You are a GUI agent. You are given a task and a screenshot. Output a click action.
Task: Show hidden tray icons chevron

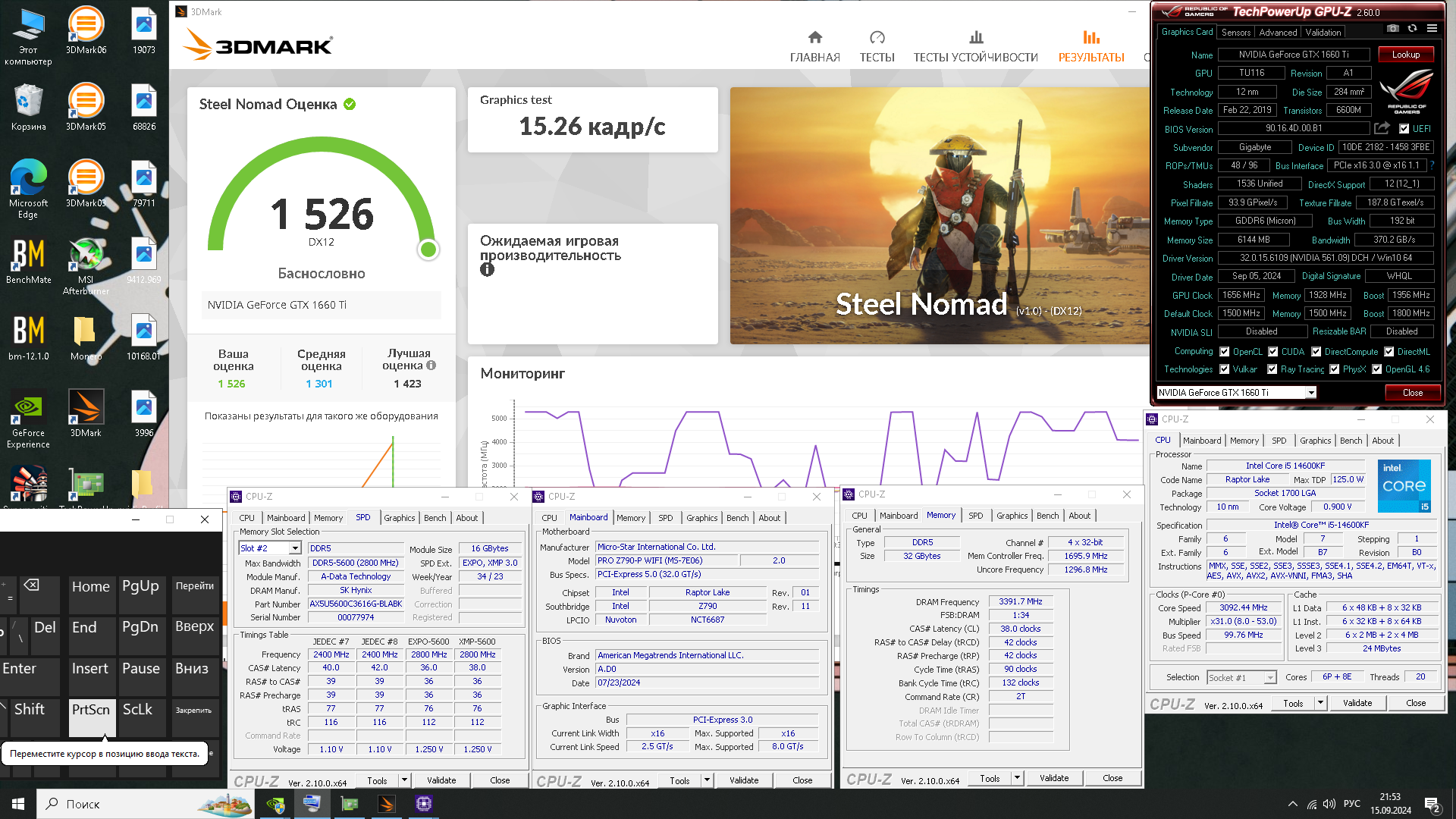click(x=1292, y=804)
